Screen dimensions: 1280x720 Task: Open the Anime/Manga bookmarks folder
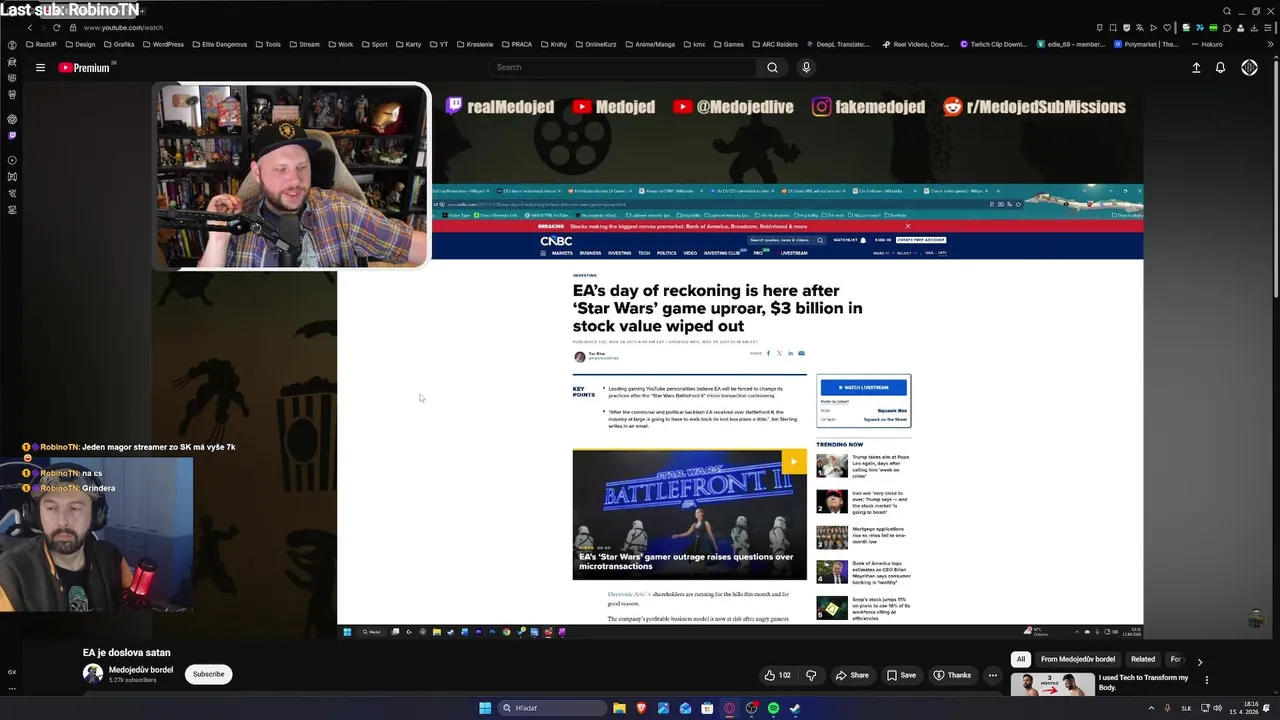651,44
